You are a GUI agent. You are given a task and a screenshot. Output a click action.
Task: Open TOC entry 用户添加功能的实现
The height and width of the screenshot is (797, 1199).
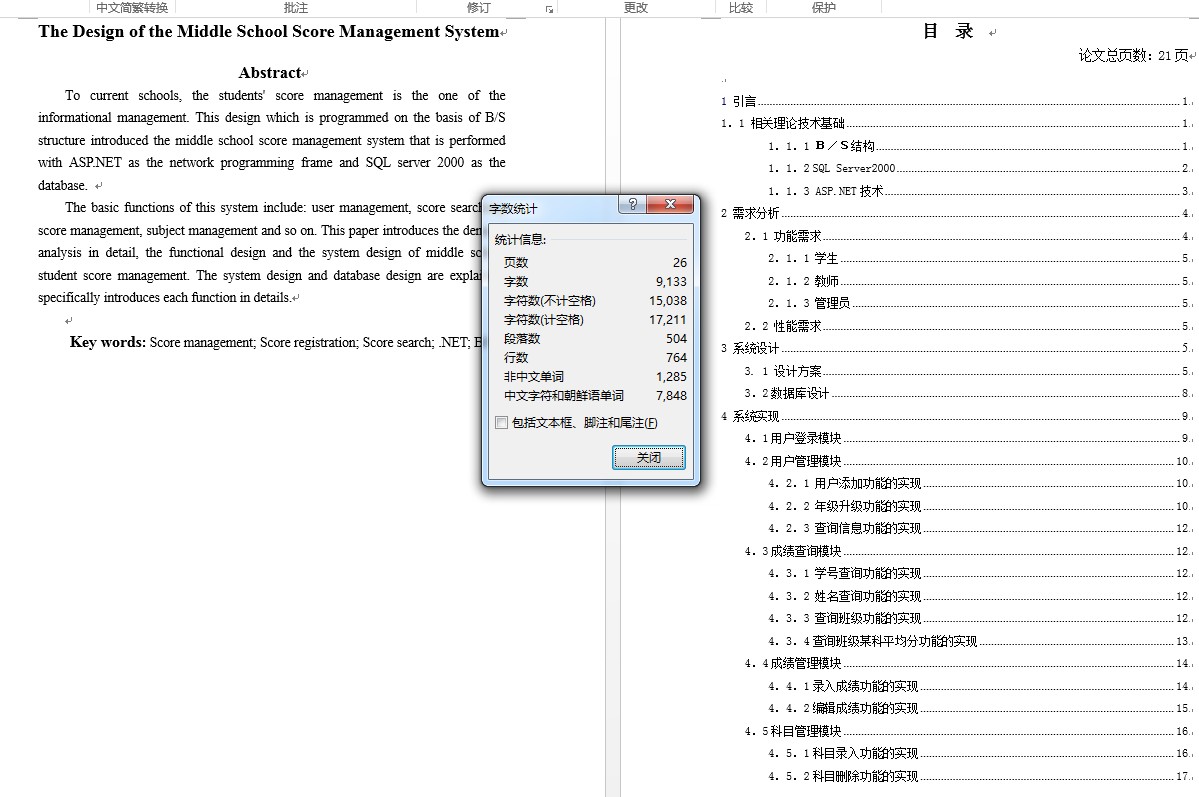click(979, 484)
